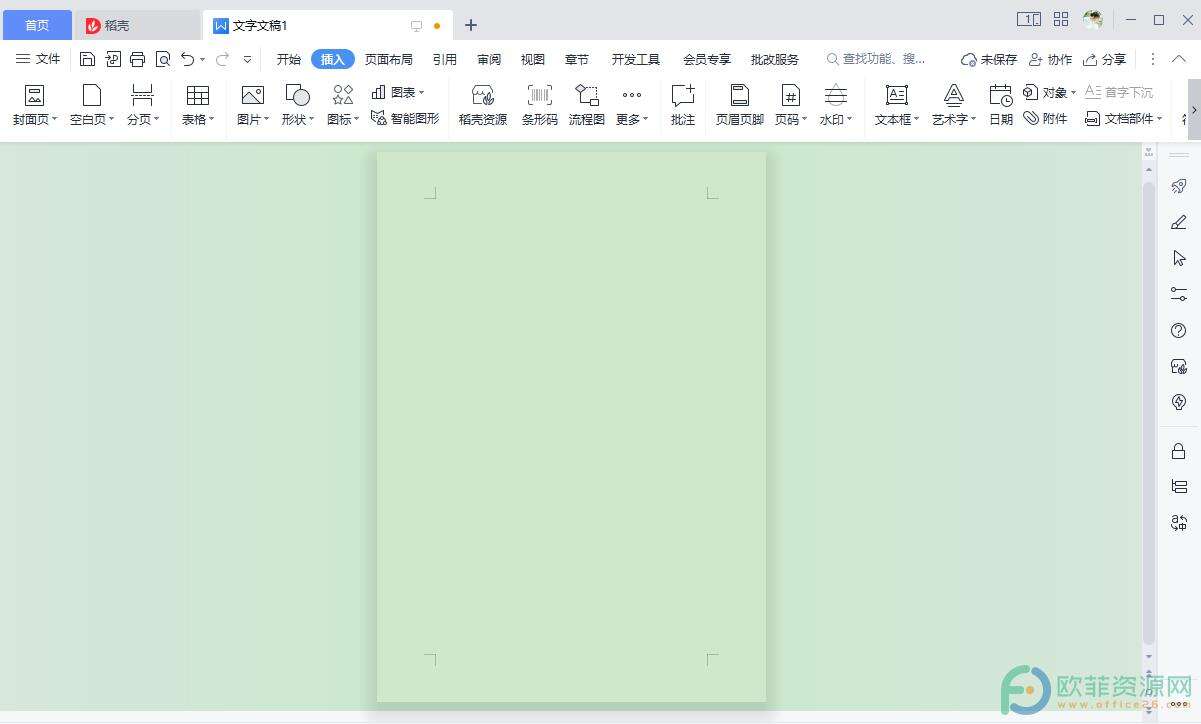The image size is (1201, 724).
Task: Click the 批注 comment icon
Action: coord(683,104)
